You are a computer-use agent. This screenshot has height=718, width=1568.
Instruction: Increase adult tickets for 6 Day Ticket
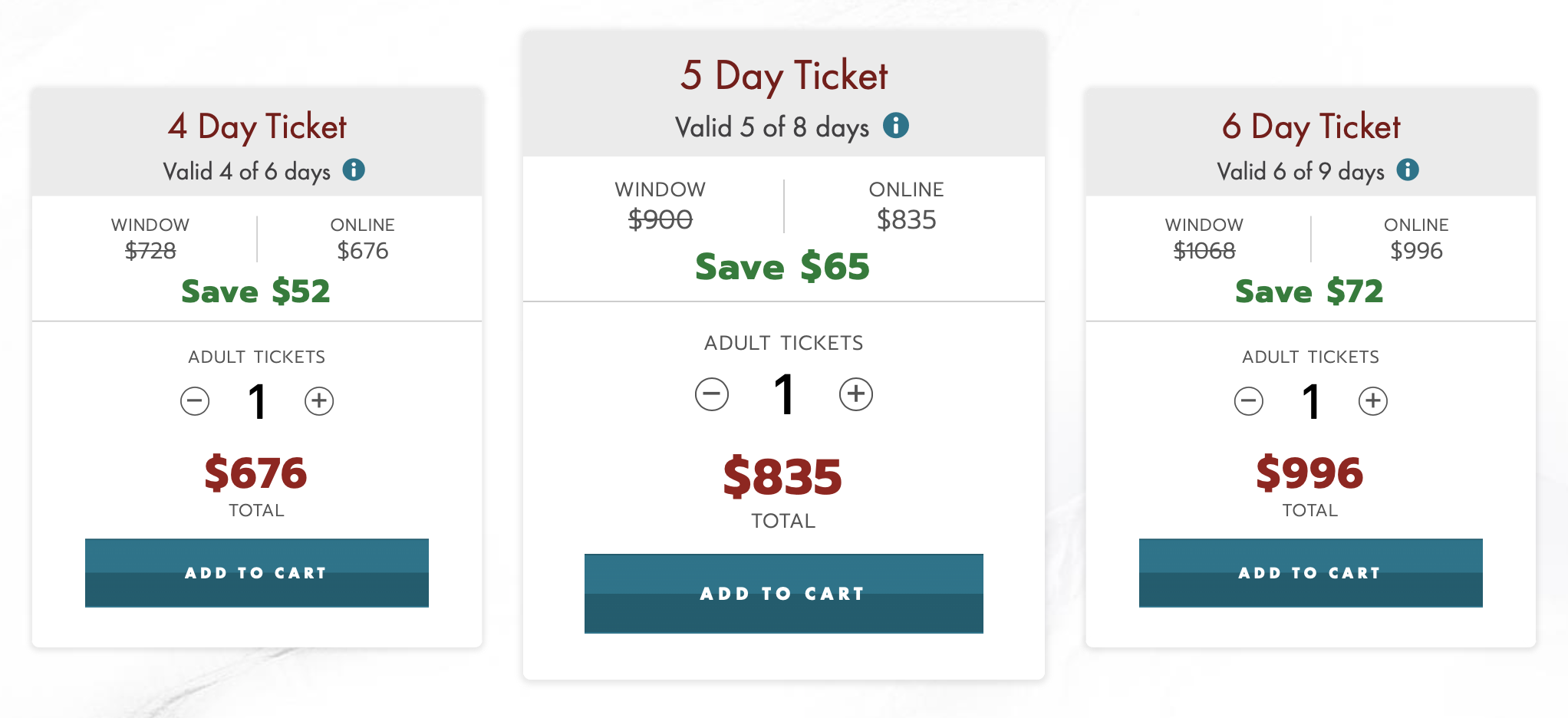coord(1373,400)
